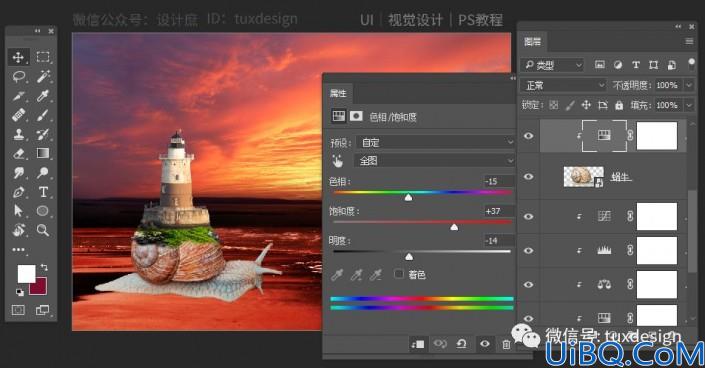Click the foreground color swatch
705x368 pixels.
click(x=26, y=274)
